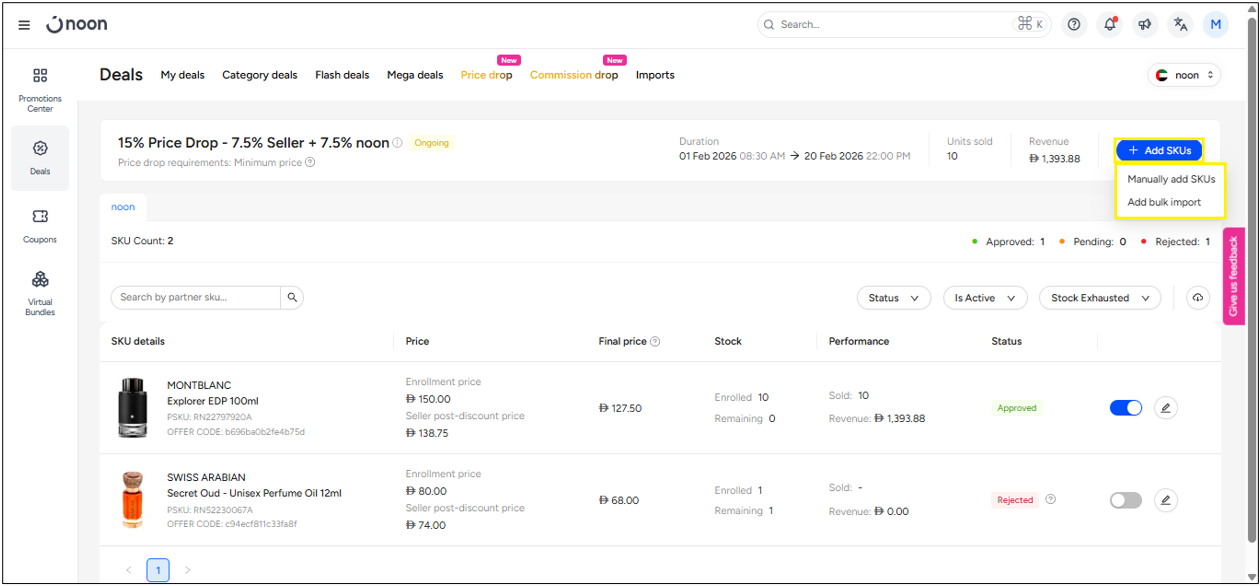Viewport: 1260px width, 586px height.
Task: Open the hamburger navigation menu
Action: 24,25
